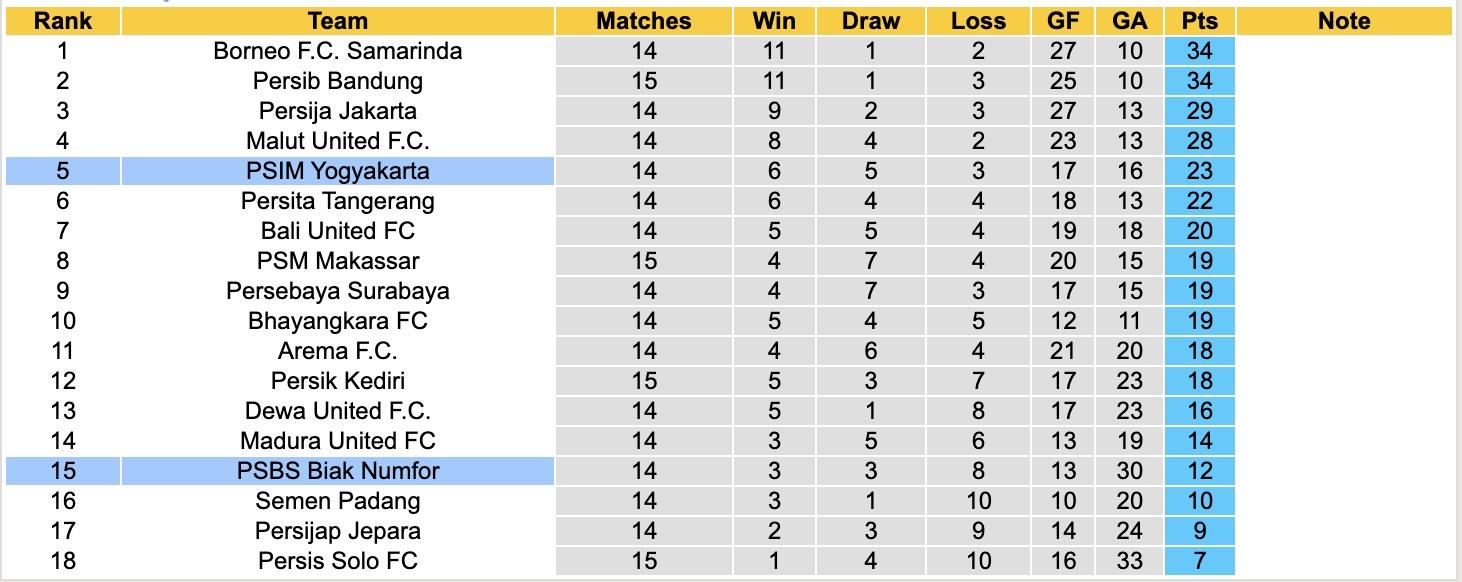Click the highlighted rank 15 cell
Image resolution: width=1462 pixels, height=582 pixels.
(x=62, y=471)
